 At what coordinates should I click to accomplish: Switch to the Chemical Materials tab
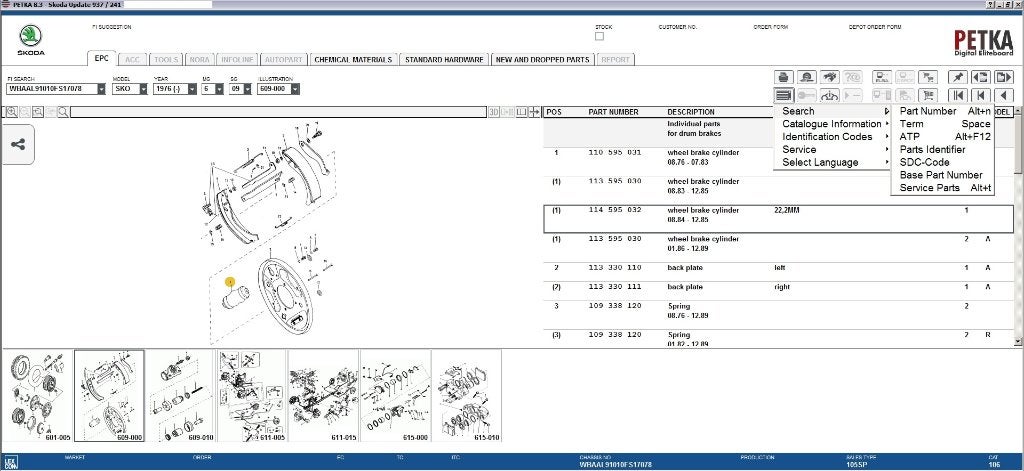point(353,59)
